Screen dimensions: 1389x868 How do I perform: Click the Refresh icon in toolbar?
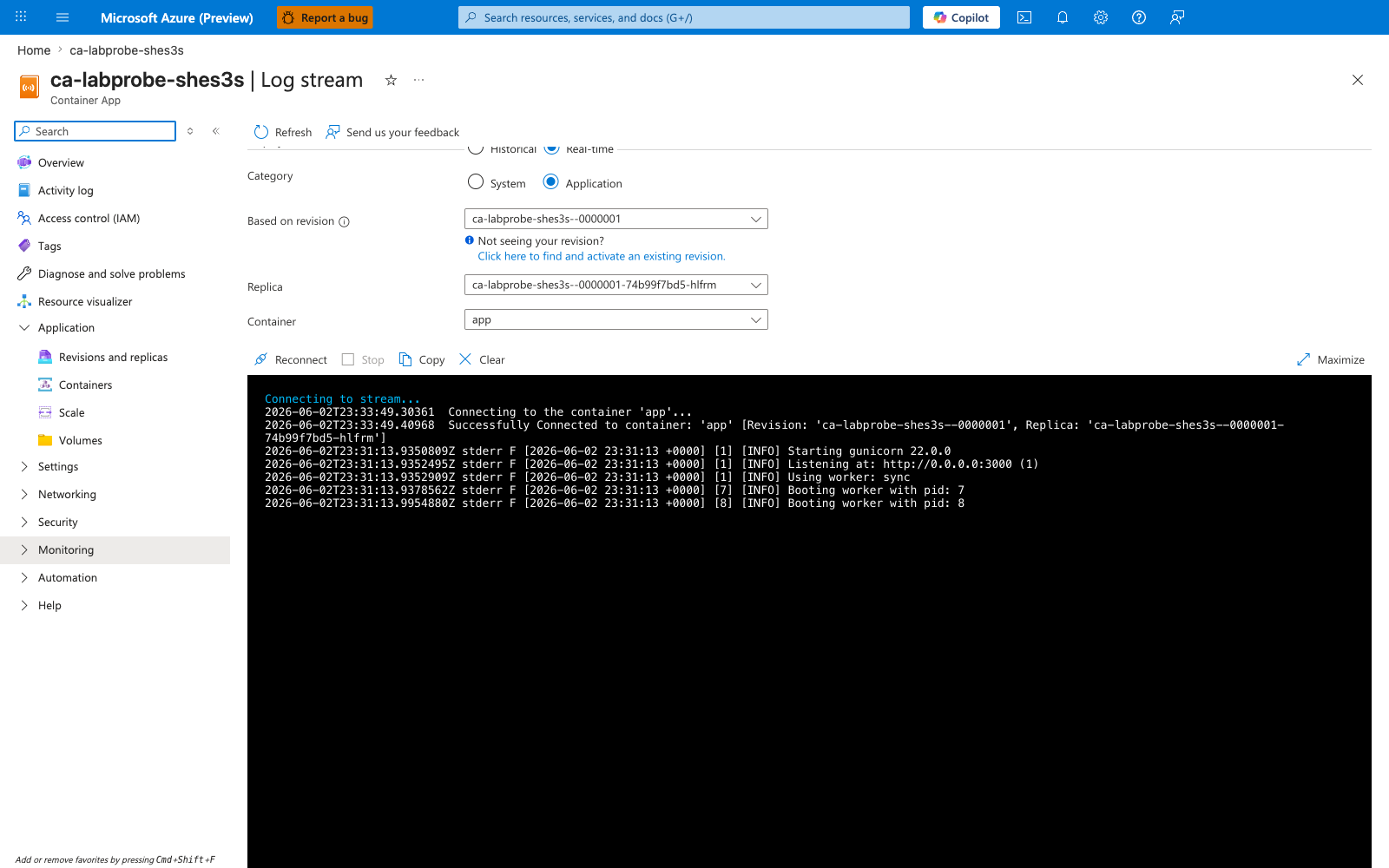pos(261,132)
